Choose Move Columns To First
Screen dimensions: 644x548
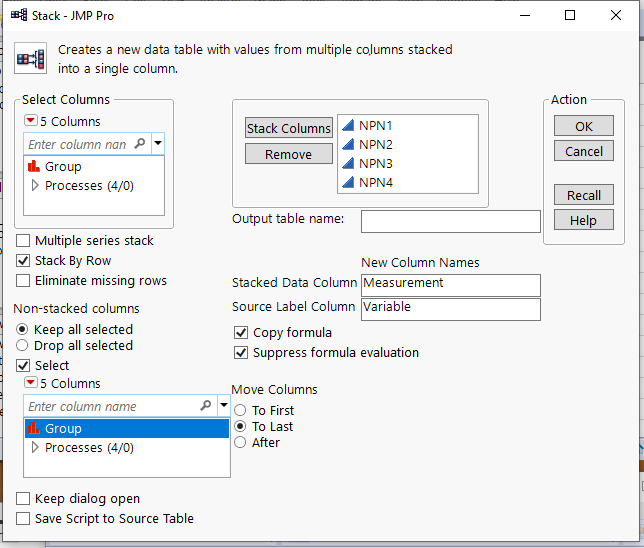point(240,411)
